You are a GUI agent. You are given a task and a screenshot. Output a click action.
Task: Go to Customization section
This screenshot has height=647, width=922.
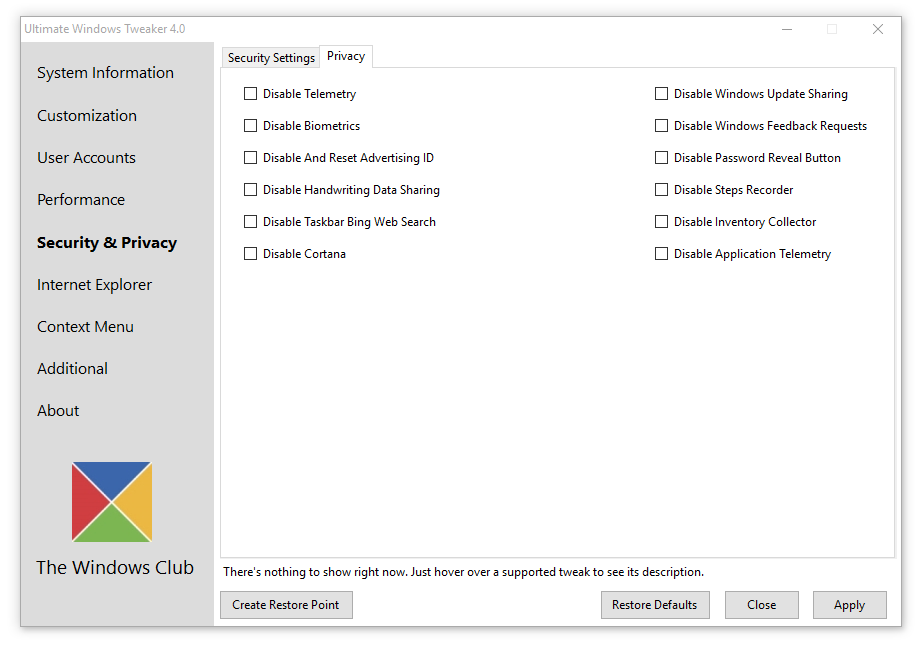pos(87,116)
